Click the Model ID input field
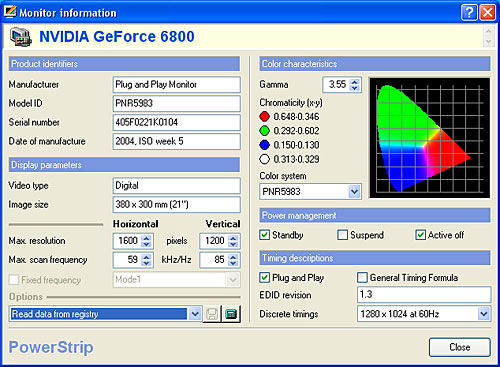 tap(177, 103)
